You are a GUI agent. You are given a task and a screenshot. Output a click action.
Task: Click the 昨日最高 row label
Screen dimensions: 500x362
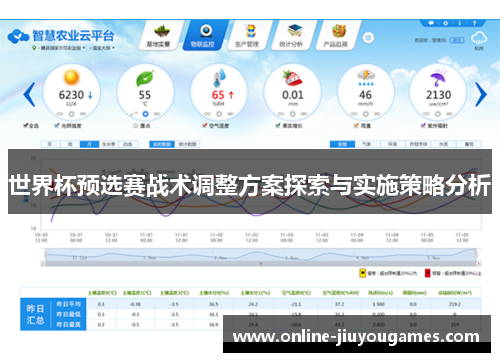tap(69, 324)
